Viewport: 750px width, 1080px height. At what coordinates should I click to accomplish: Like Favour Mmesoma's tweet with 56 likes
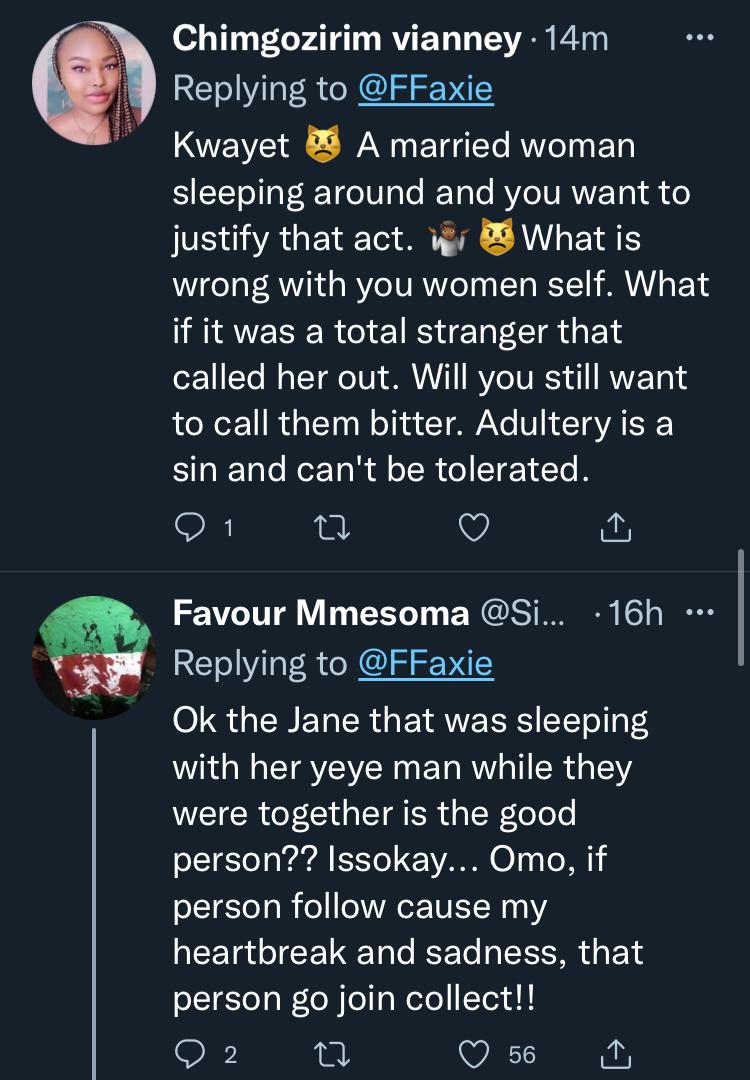pos(474,1052)
